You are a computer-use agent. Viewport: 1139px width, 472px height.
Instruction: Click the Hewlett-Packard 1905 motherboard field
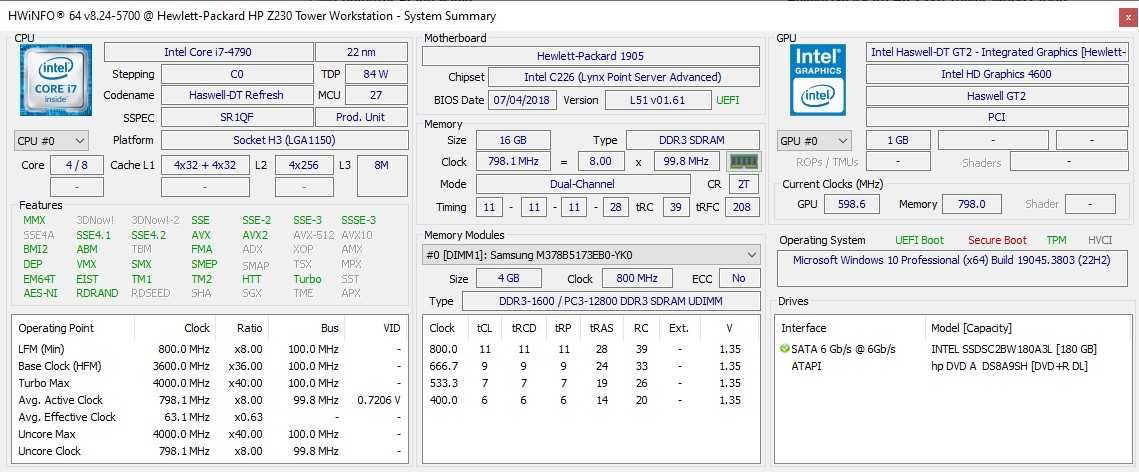[x=591, y=56]
